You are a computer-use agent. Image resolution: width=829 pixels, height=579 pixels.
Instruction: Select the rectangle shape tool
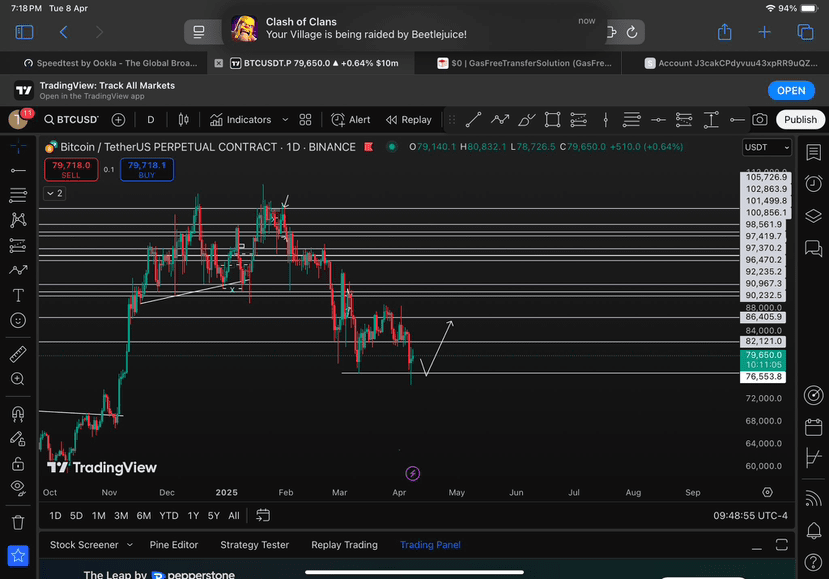point(552,120)
